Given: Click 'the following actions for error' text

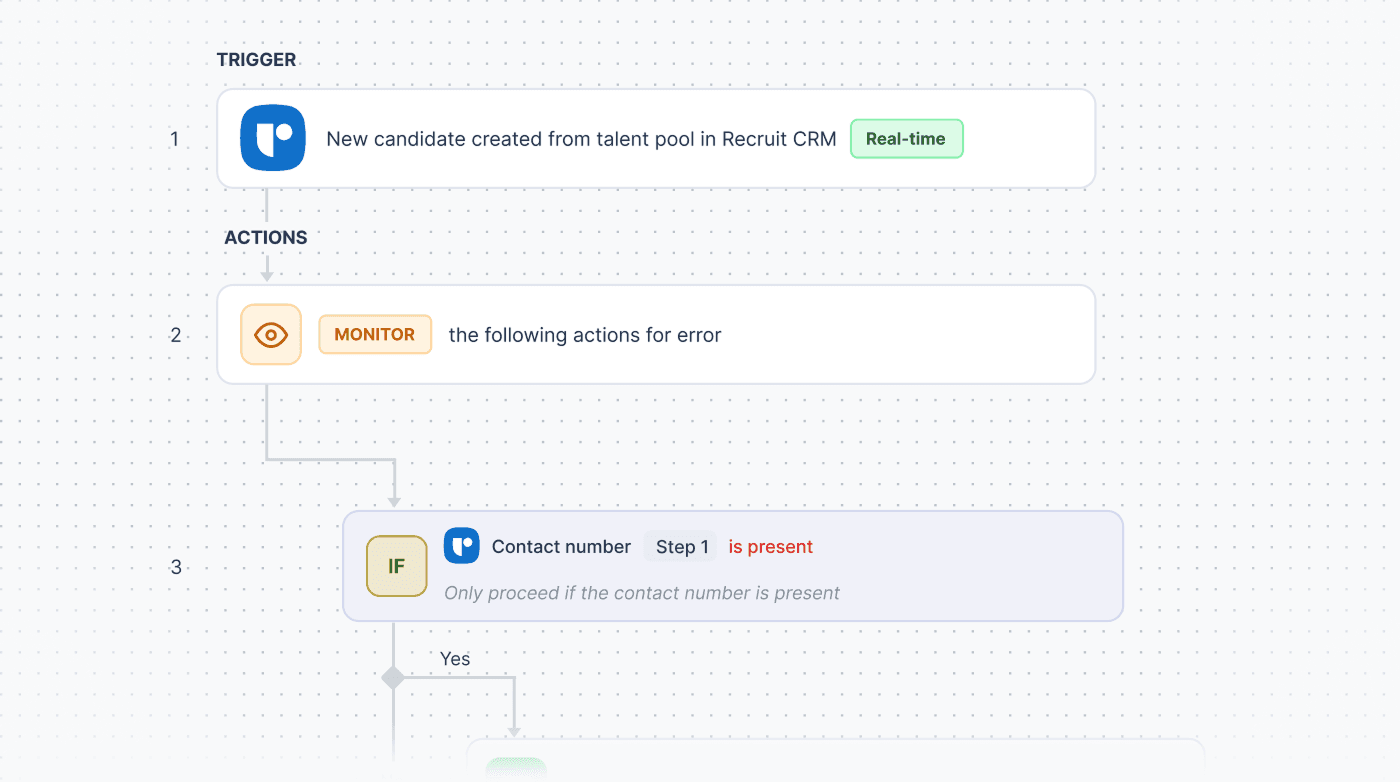Looking at the screenshot, I should coord(585,335).
